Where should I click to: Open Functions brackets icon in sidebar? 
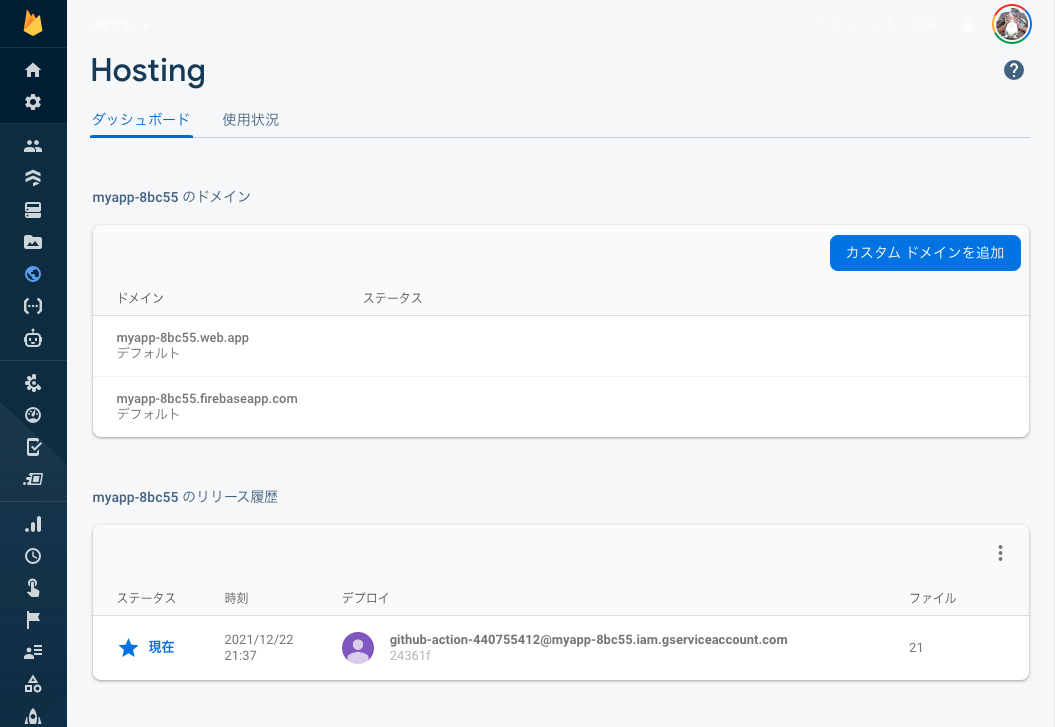coord(33,306)
